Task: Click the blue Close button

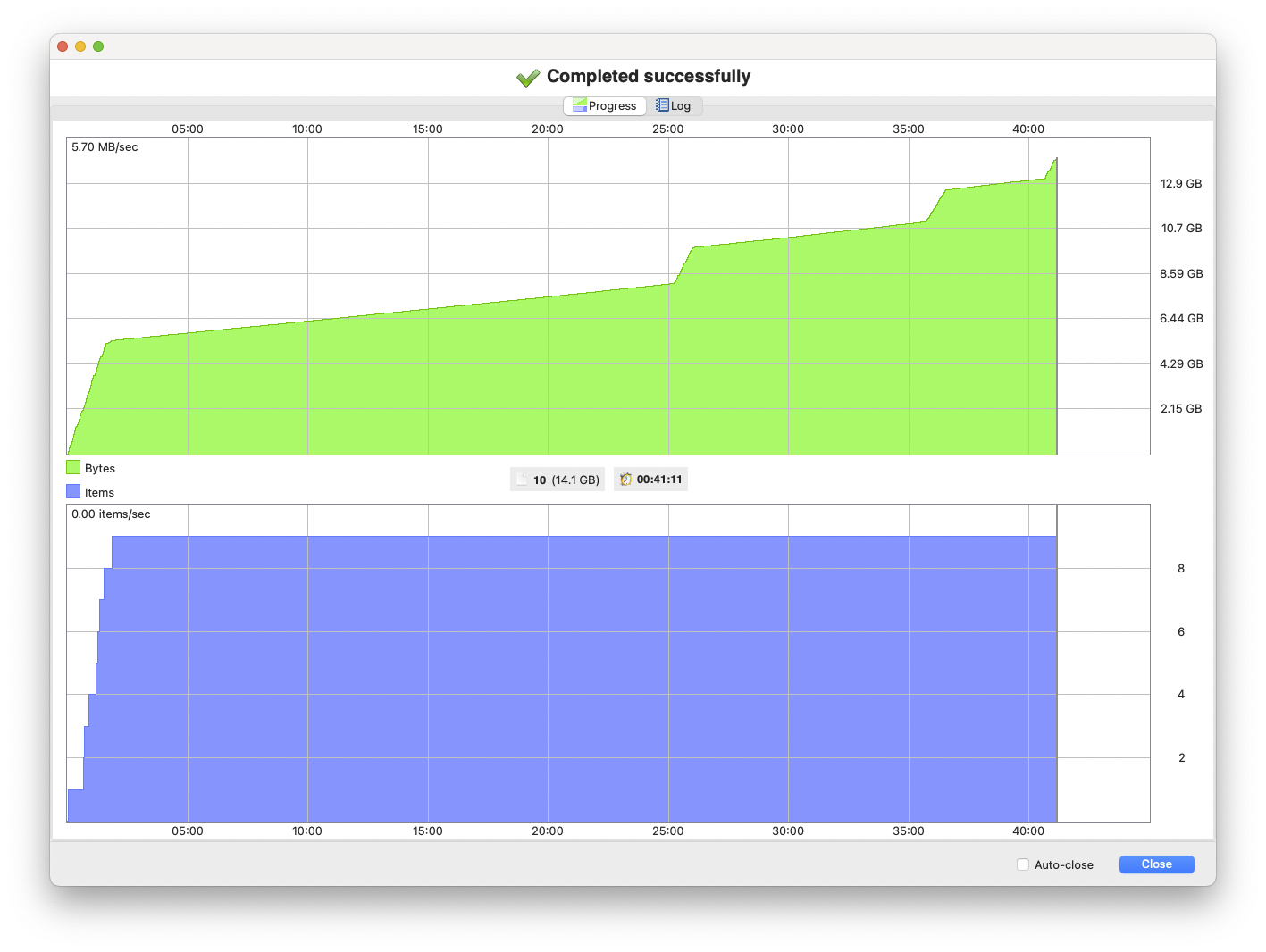Action: click(1156, 864)
